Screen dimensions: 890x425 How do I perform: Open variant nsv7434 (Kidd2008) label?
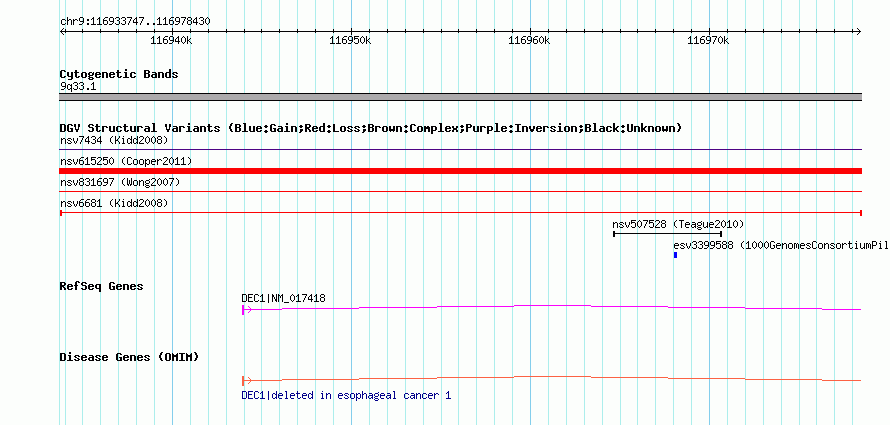click(x=114, y=140)
